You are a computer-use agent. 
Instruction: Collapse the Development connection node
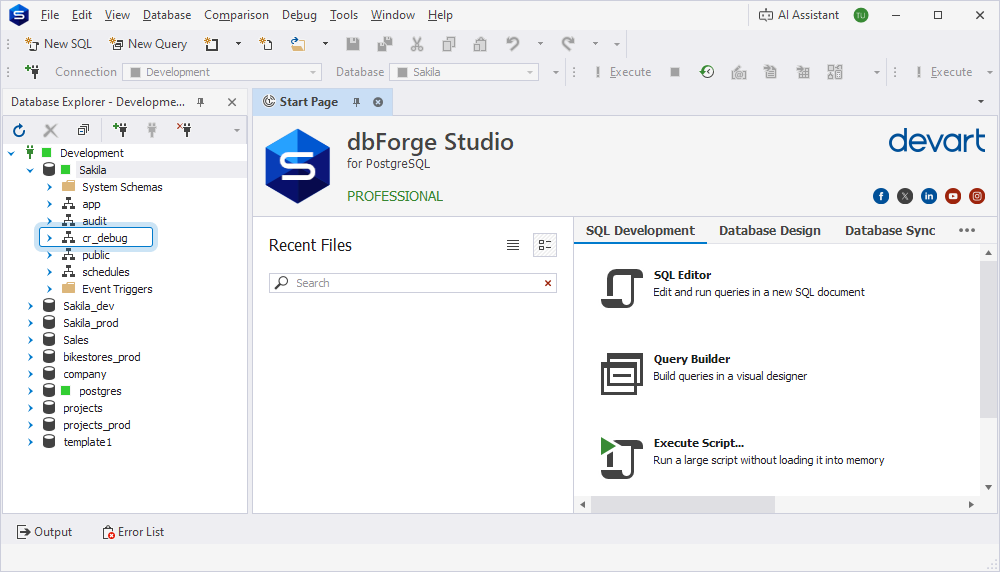11,153
